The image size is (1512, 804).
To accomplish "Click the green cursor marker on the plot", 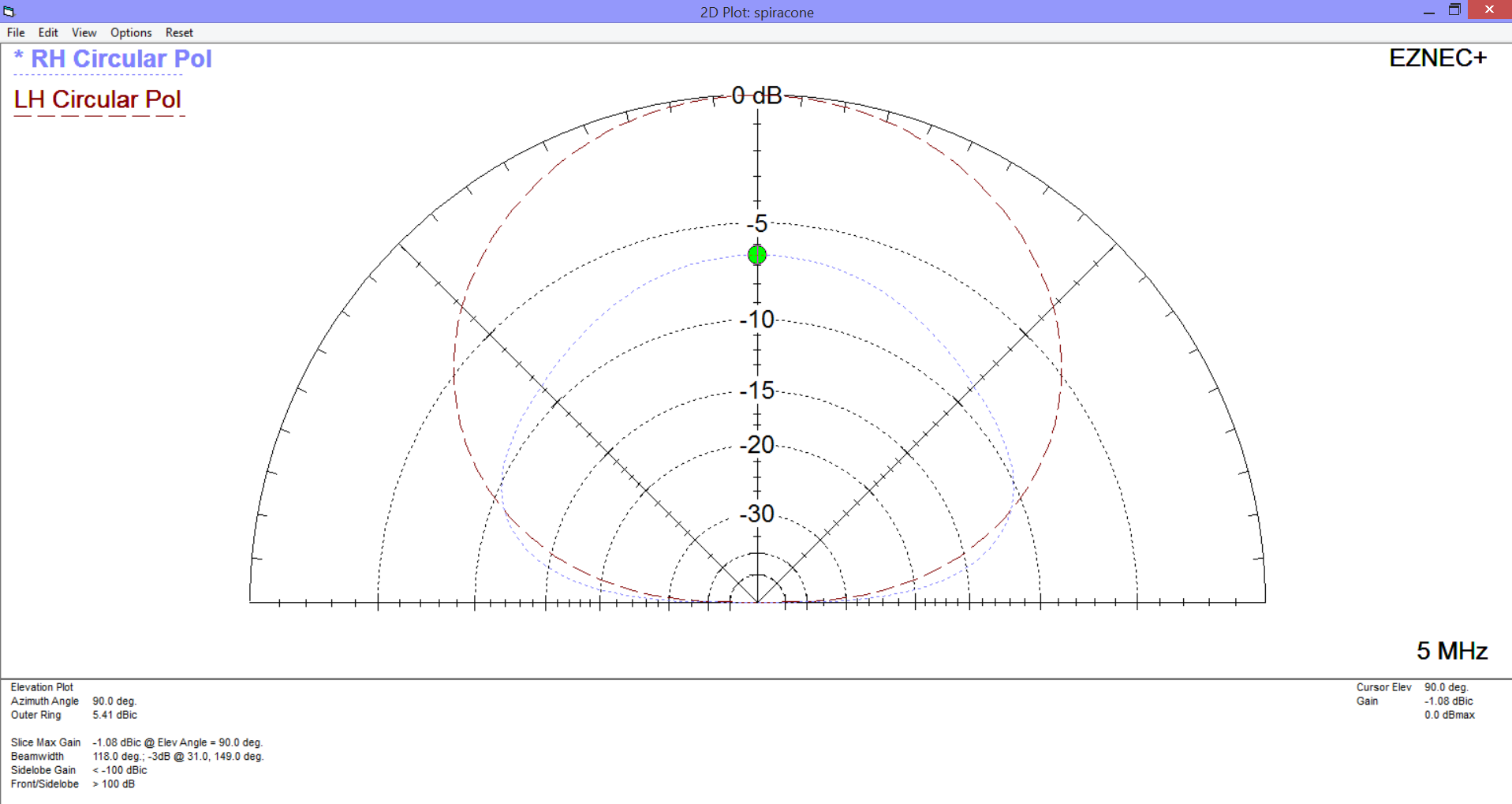I will click(757, 255).
